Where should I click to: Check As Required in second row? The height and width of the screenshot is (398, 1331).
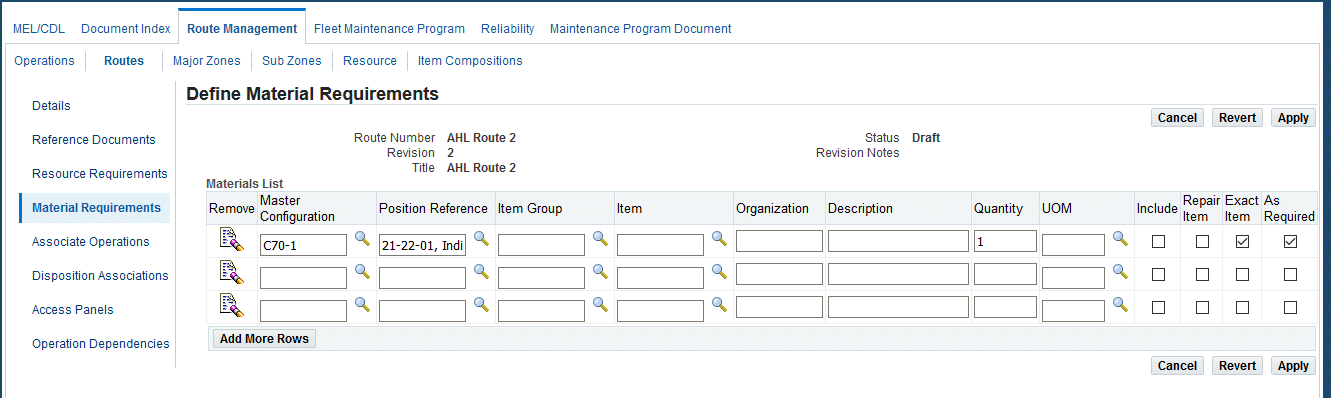1290,274
